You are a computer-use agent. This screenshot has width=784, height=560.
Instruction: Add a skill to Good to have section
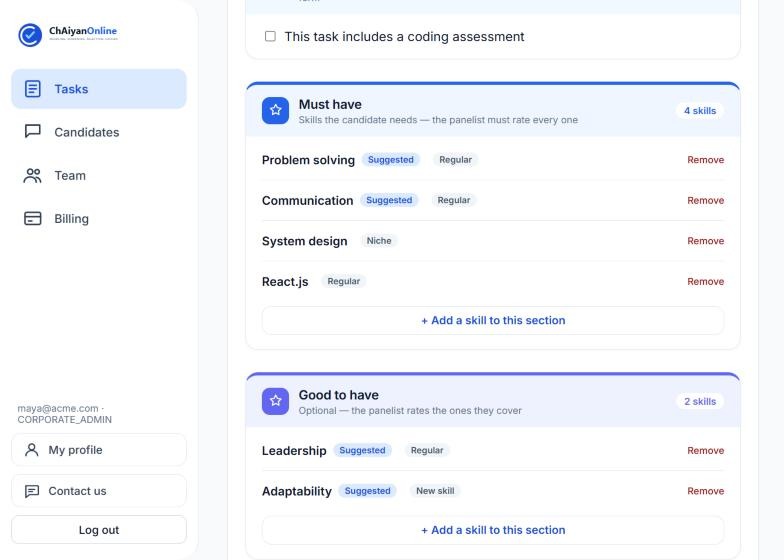pos(493,530)
